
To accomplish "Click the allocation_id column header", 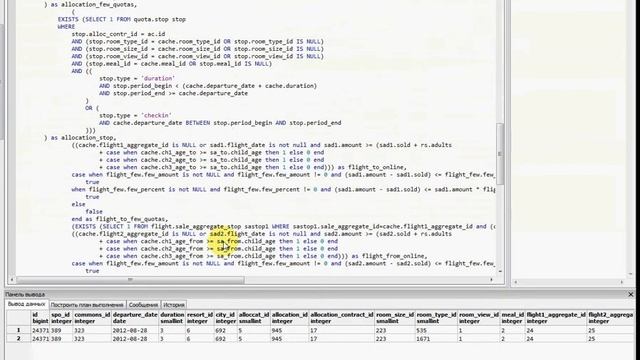I will pos(289,318).
